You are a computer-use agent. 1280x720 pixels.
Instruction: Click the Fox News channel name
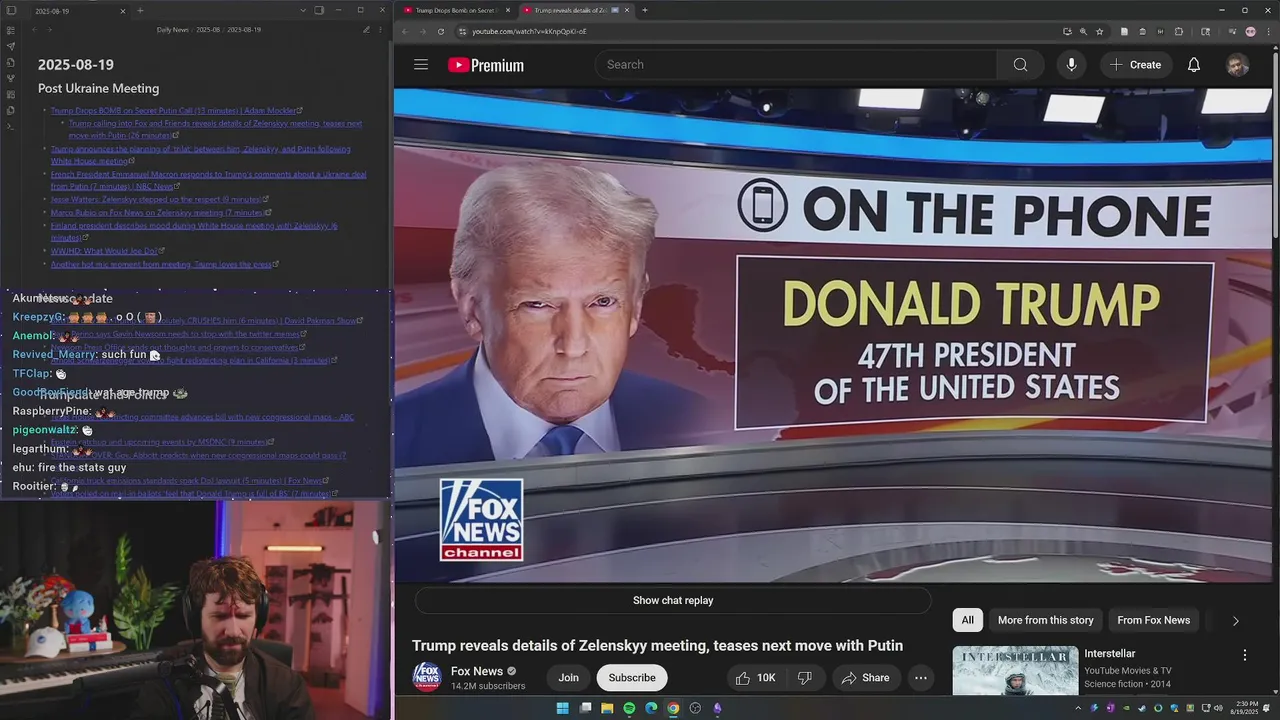pos(477,671)
